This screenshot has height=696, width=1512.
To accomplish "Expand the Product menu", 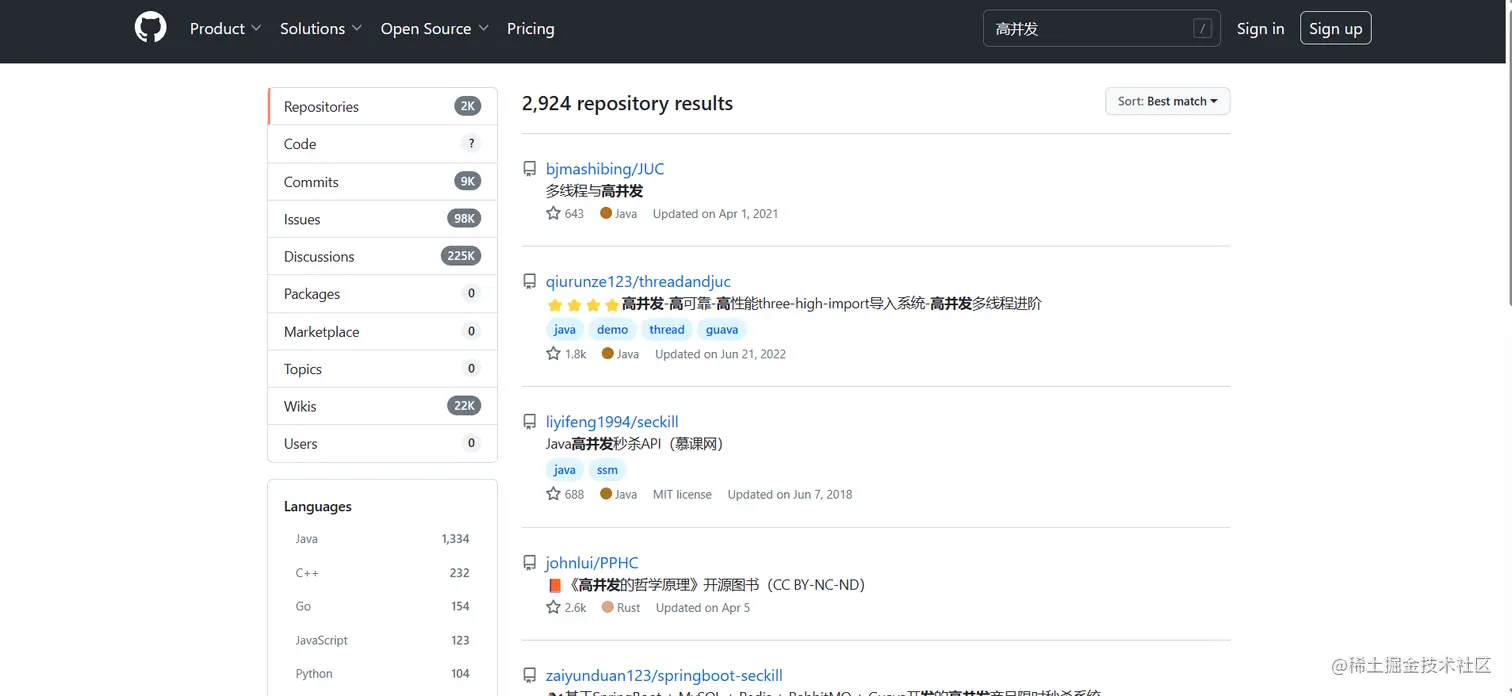I will tap(226, 29).
